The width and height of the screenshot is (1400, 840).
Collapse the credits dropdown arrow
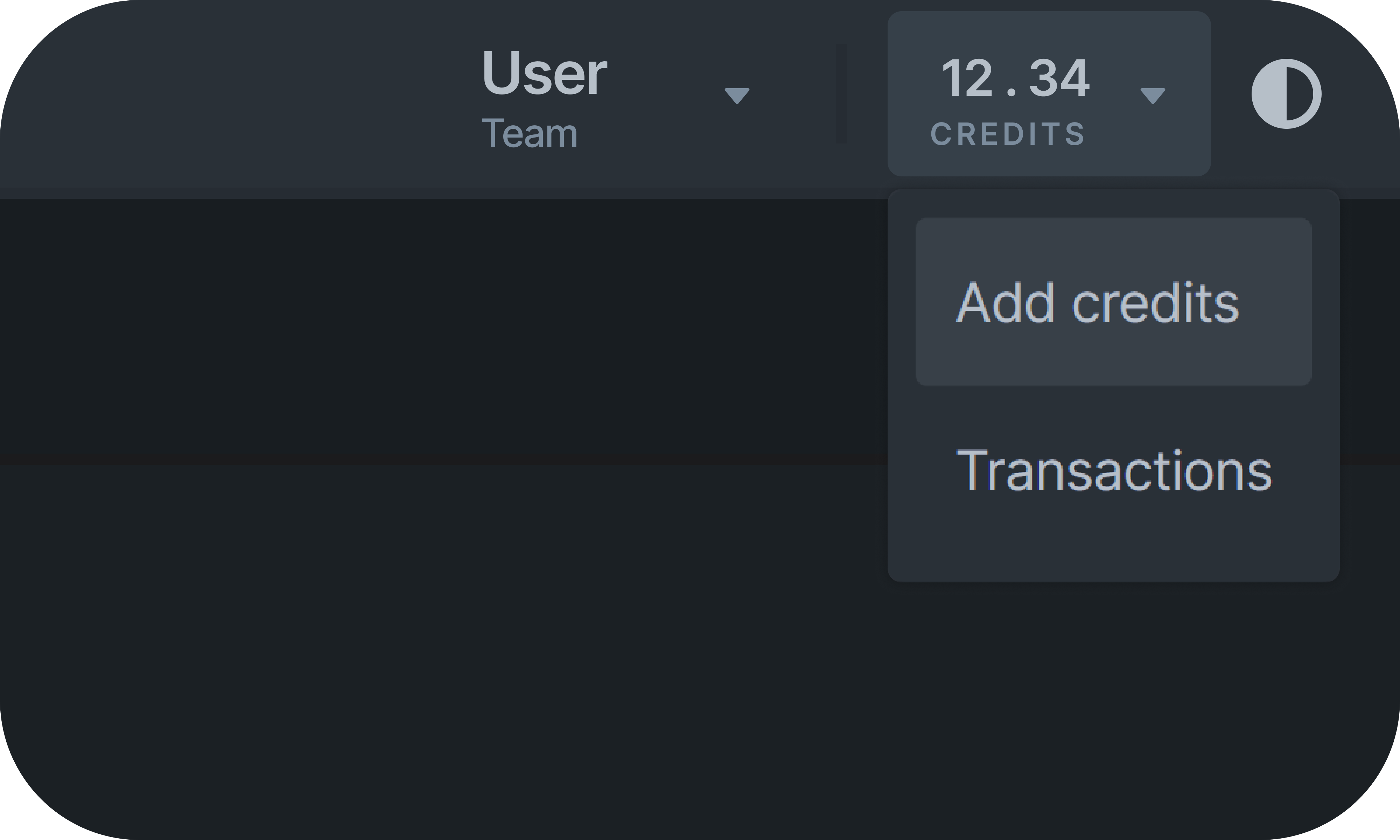click(x=1152, y=96)
